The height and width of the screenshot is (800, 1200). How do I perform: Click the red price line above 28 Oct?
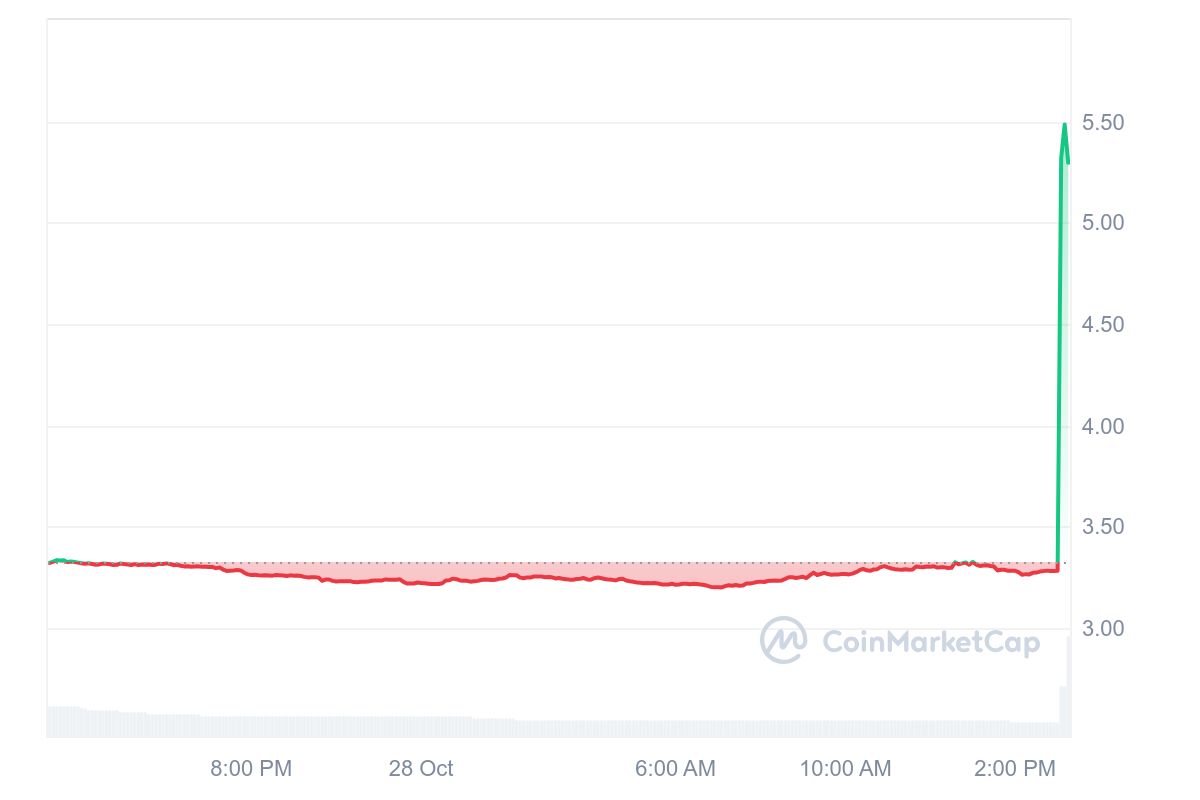421,582
